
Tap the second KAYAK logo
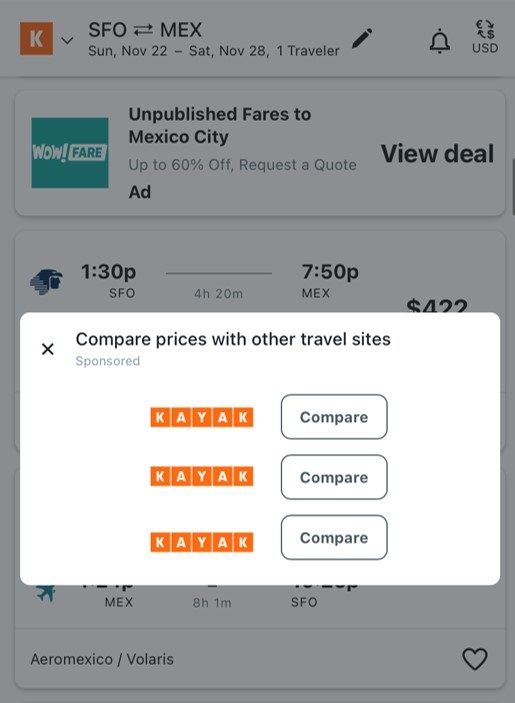(x=202, y=476)
